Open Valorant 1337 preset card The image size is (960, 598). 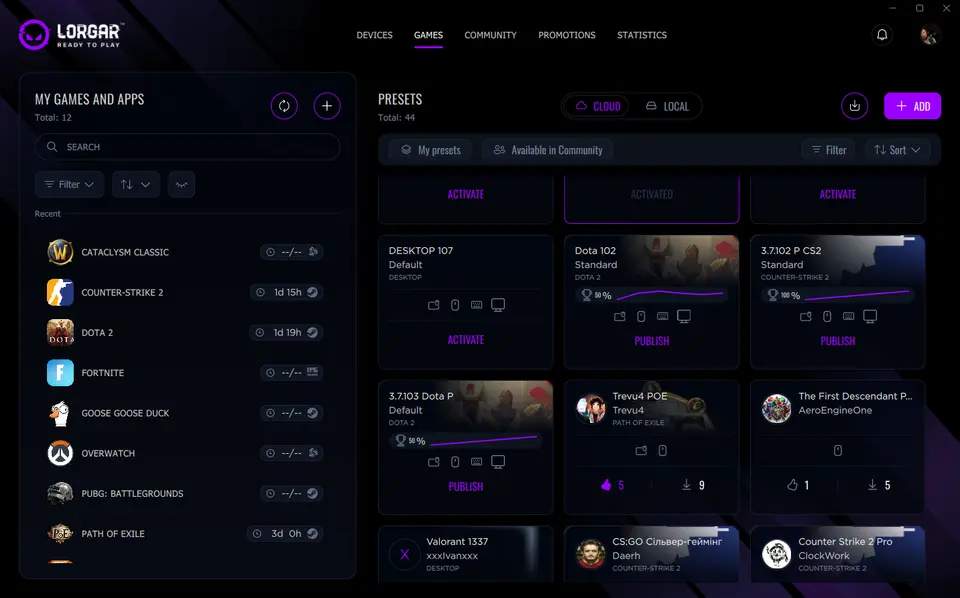465,555
